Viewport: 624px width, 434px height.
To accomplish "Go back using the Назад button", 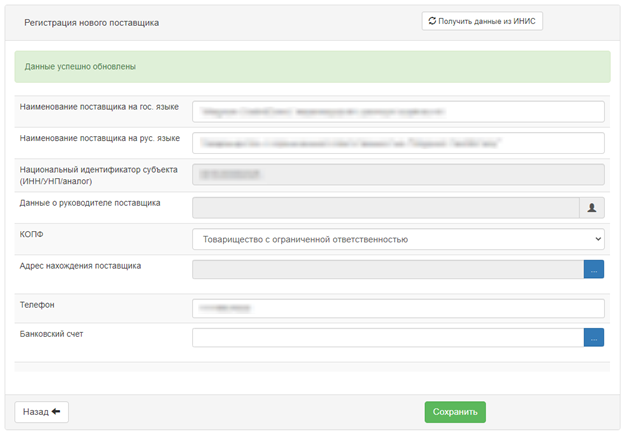I will click(41, 412).
